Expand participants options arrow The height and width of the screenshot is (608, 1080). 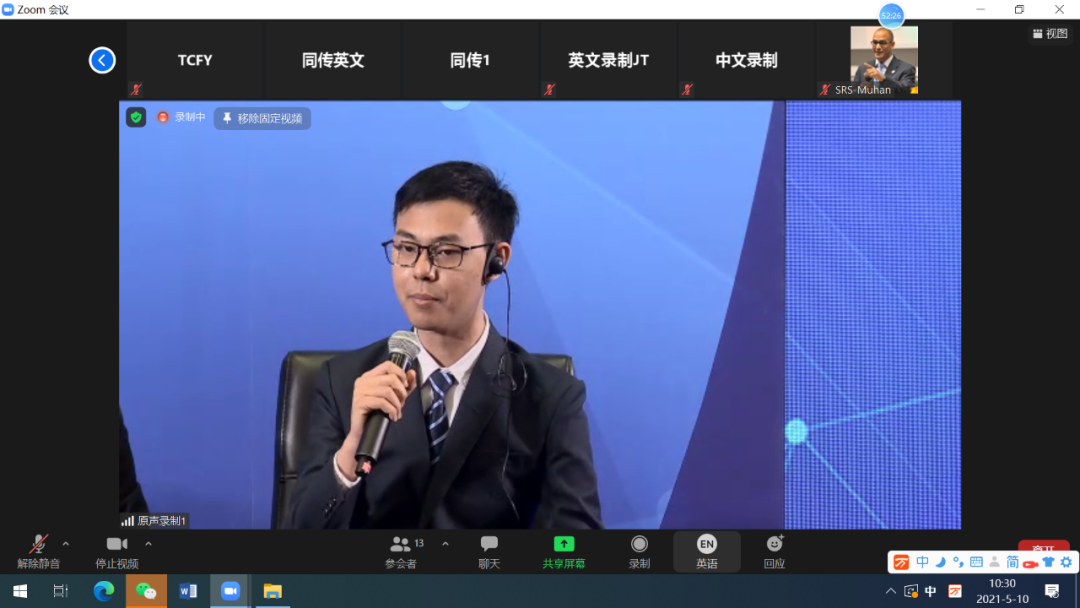pyautogui.click(x=445, y=544)
